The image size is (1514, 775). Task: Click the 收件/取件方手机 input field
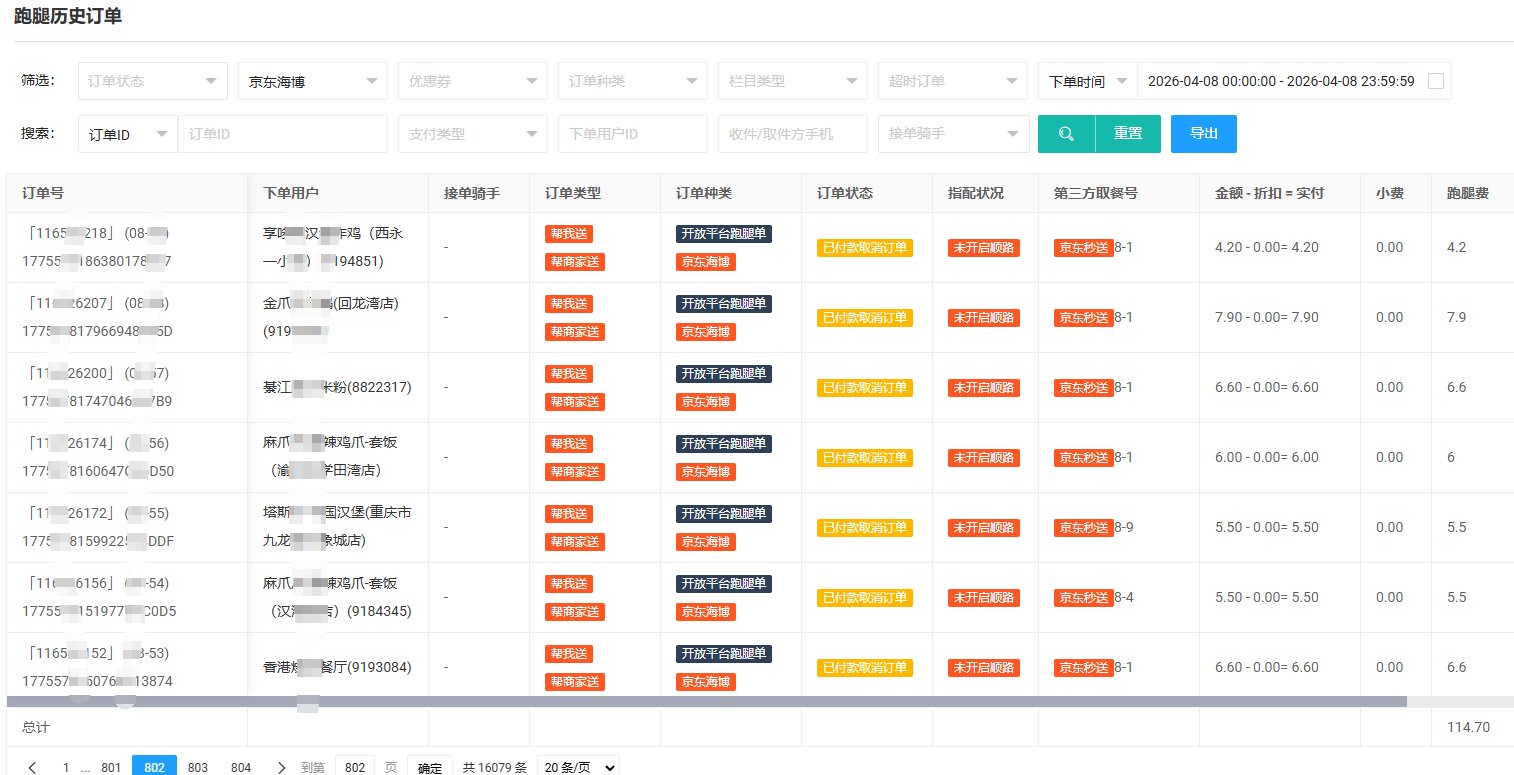(792, 134)
